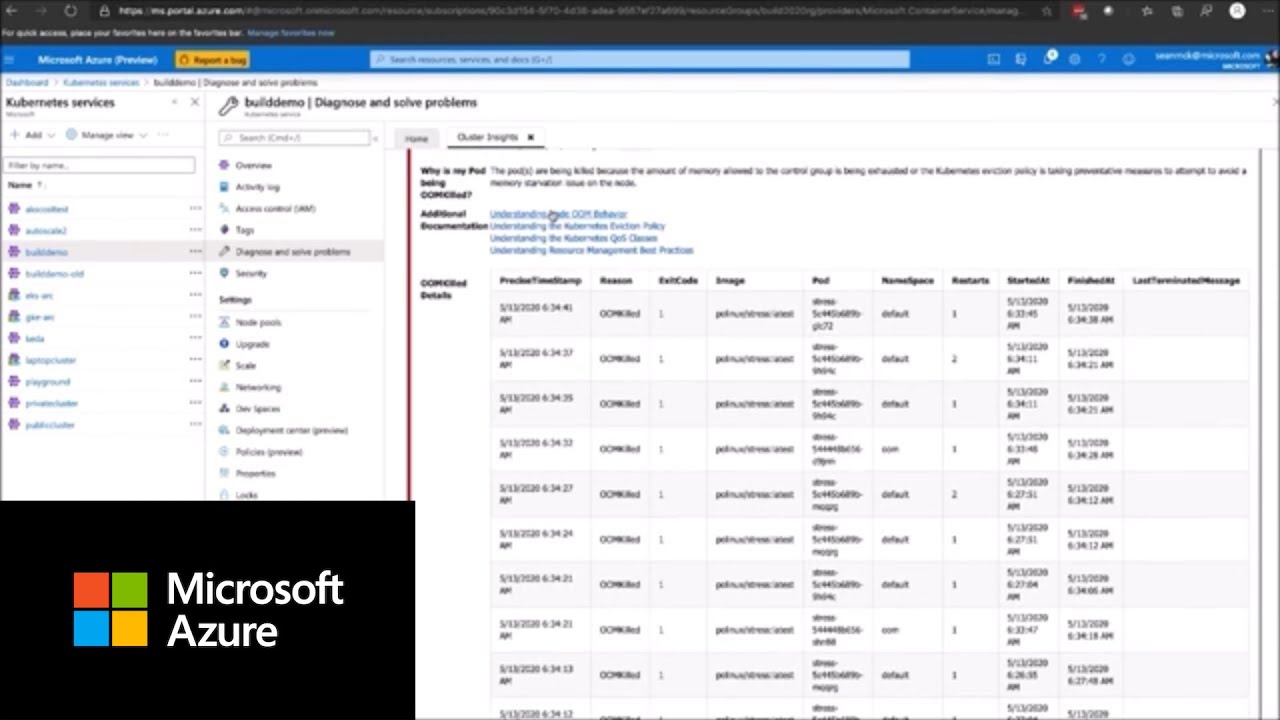This screenshot has width=1280, height=720.
Task: Select the builddemo-old cluster
Action: pyautogui.click(x=55, y=274)
